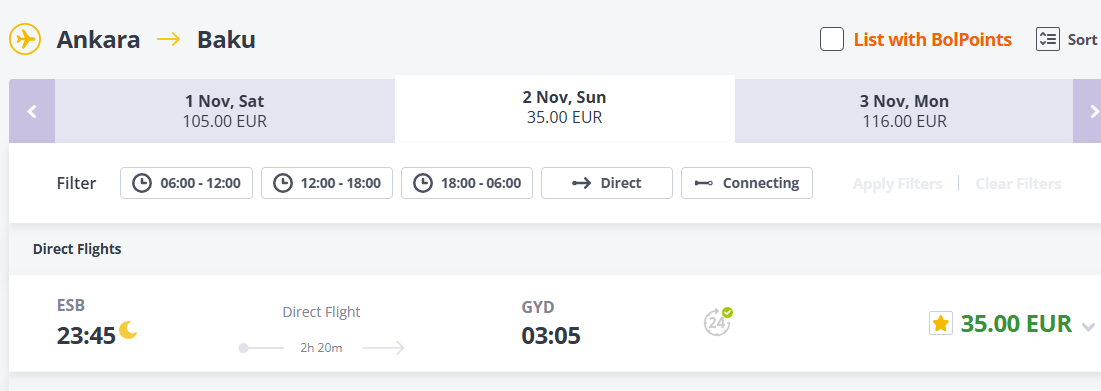1101x391 pixels.
Task: Click the yellow arrow between Ankara and Baku
Action: (x=169, y=39)
